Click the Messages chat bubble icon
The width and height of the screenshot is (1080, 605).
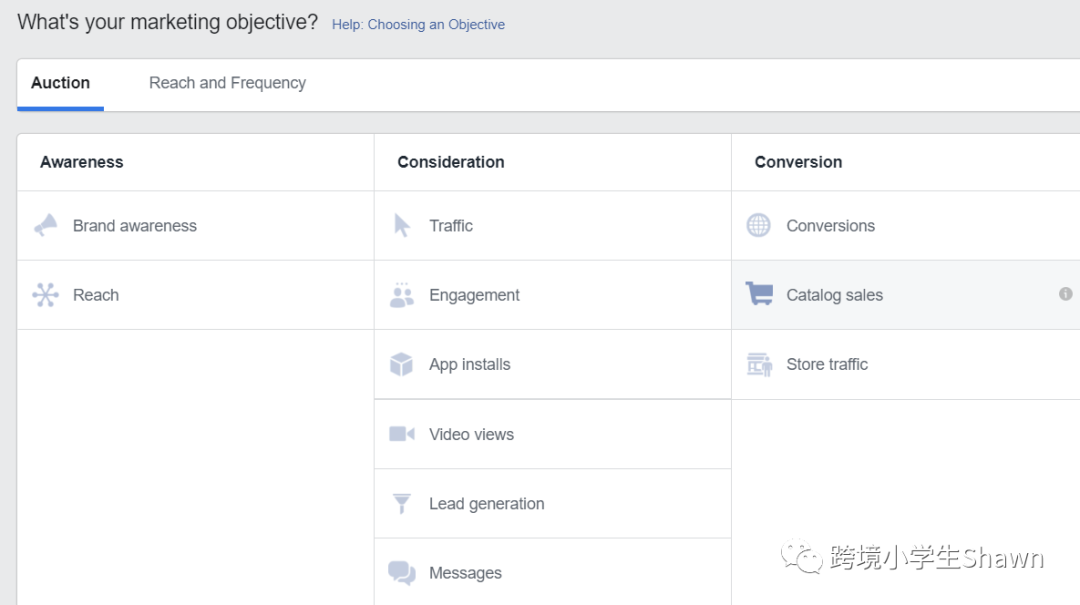(402, 573)
